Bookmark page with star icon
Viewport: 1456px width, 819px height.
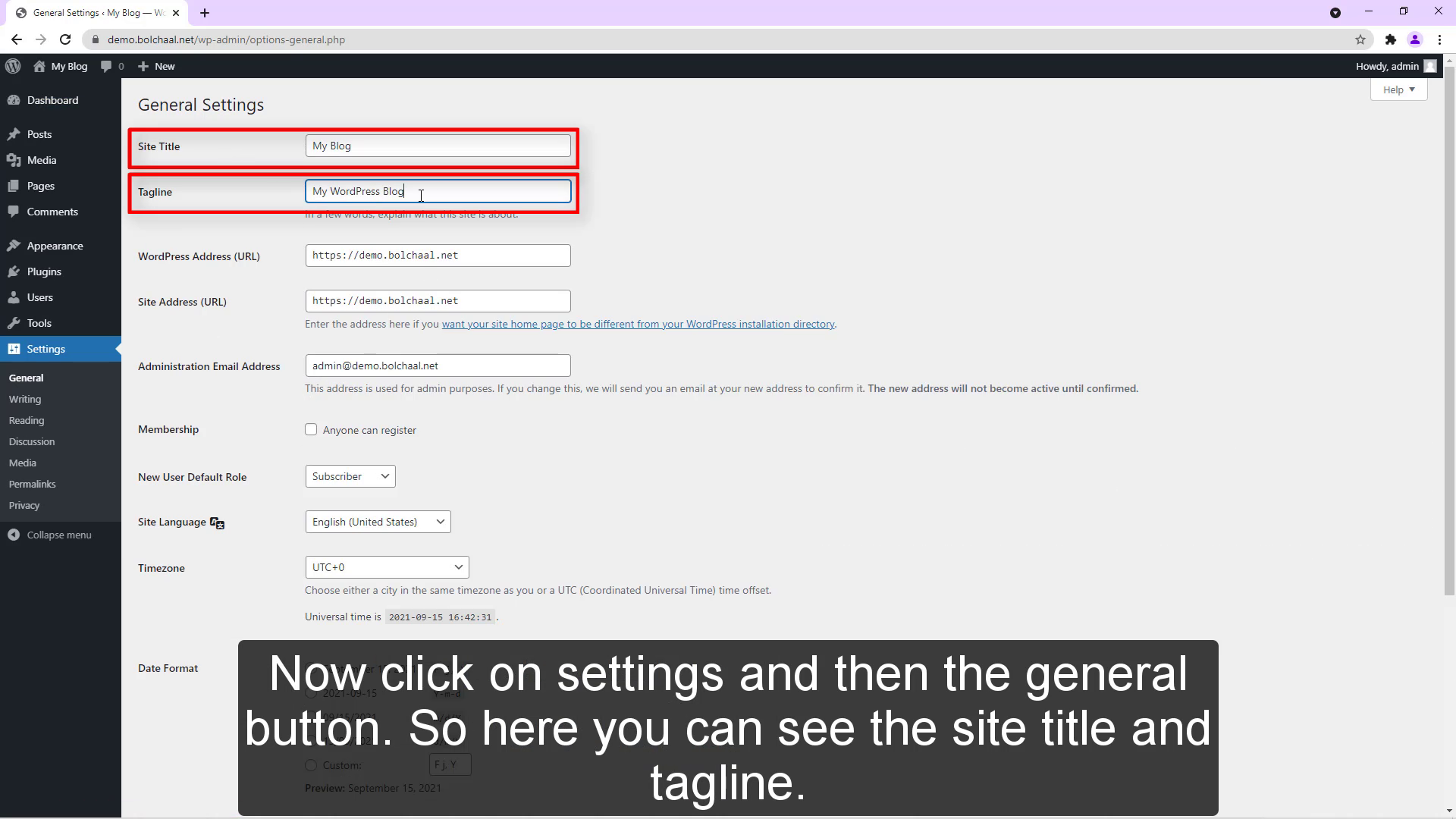(1360, 39)
